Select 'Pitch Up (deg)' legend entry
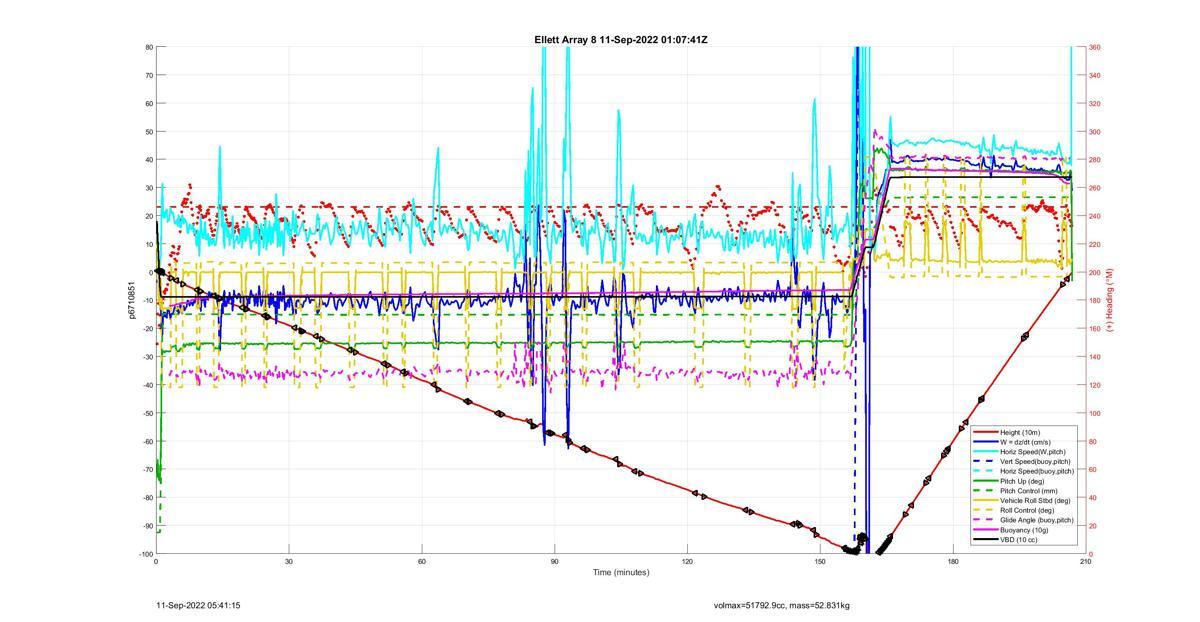1200x622 pixels. pos(1022,481)
